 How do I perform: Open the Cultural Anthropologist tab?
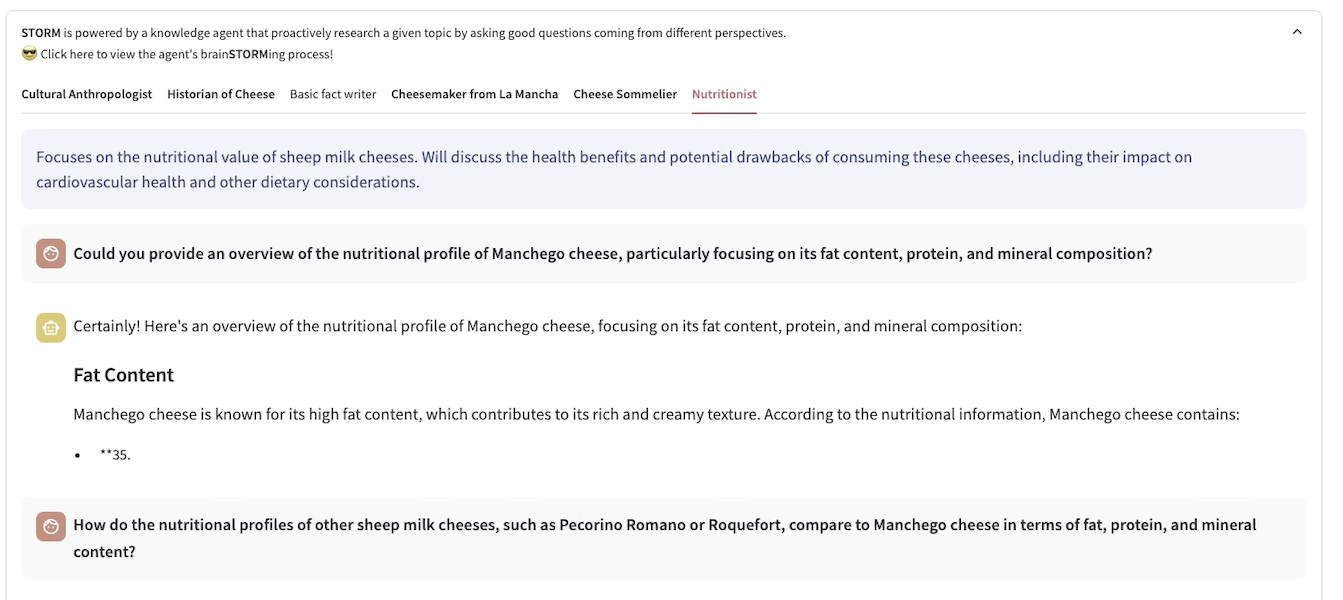87,94
